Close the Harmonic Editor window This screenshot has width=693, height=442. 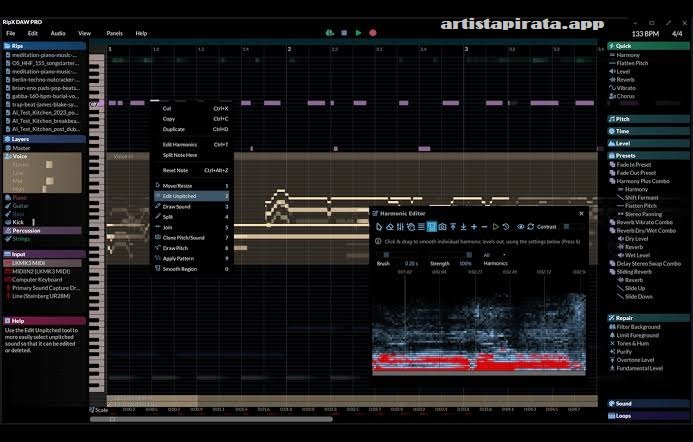(x=582, y=213)
